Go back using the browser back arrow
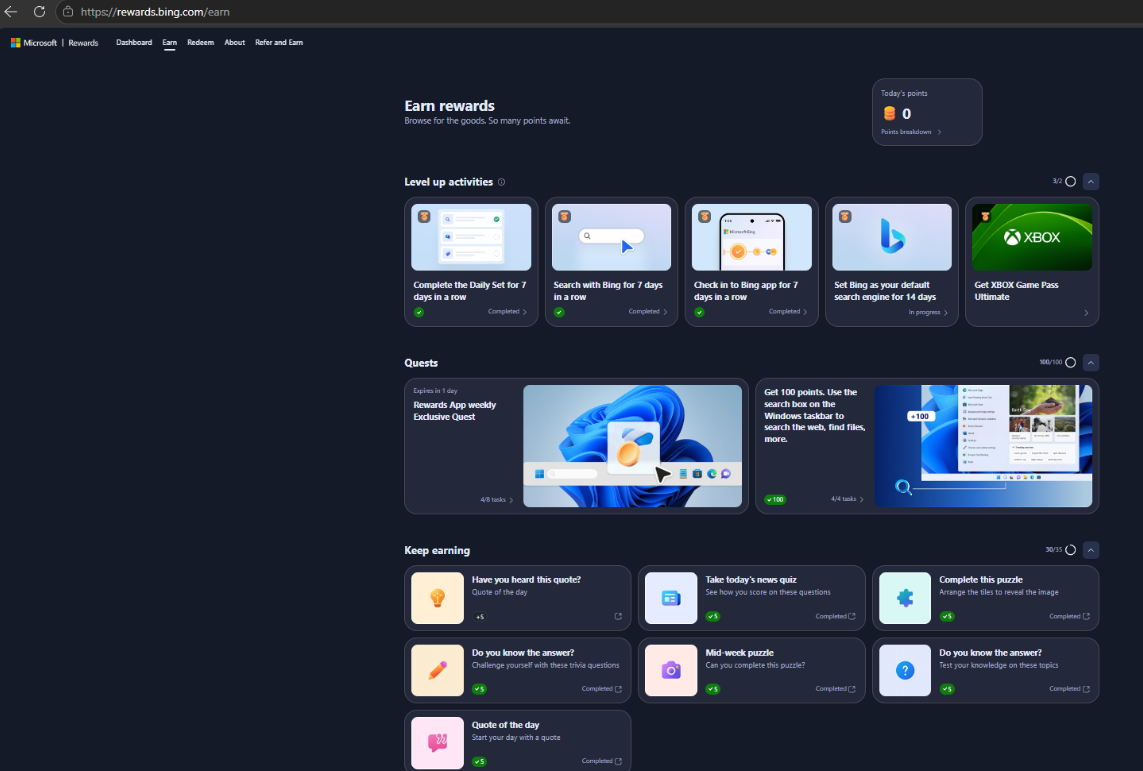1143x771 pixels. pos(11,12)
